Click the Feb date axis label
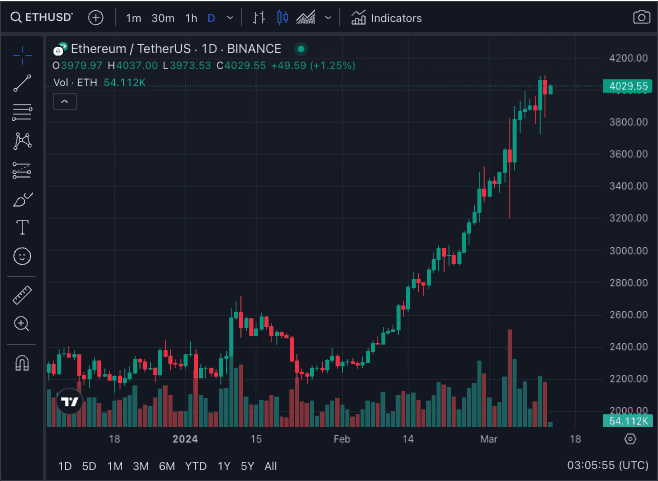The width and height of the screenshot is (658, 481). 342,439
